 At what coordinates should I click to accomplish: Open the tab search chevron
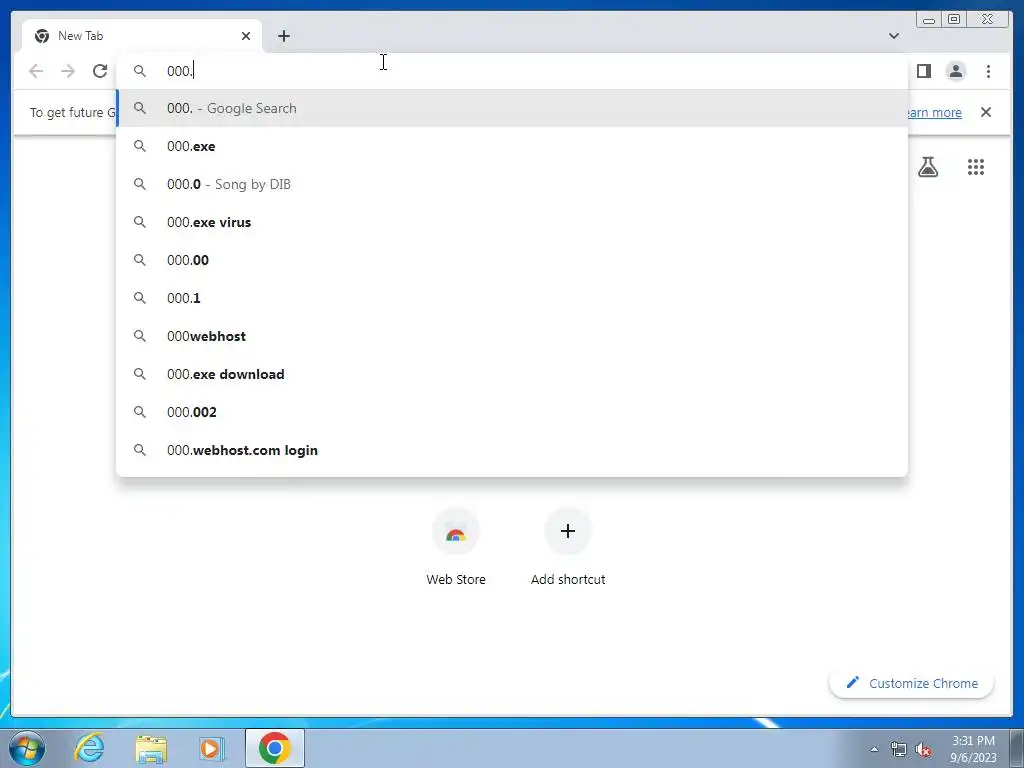pos(894,36)
